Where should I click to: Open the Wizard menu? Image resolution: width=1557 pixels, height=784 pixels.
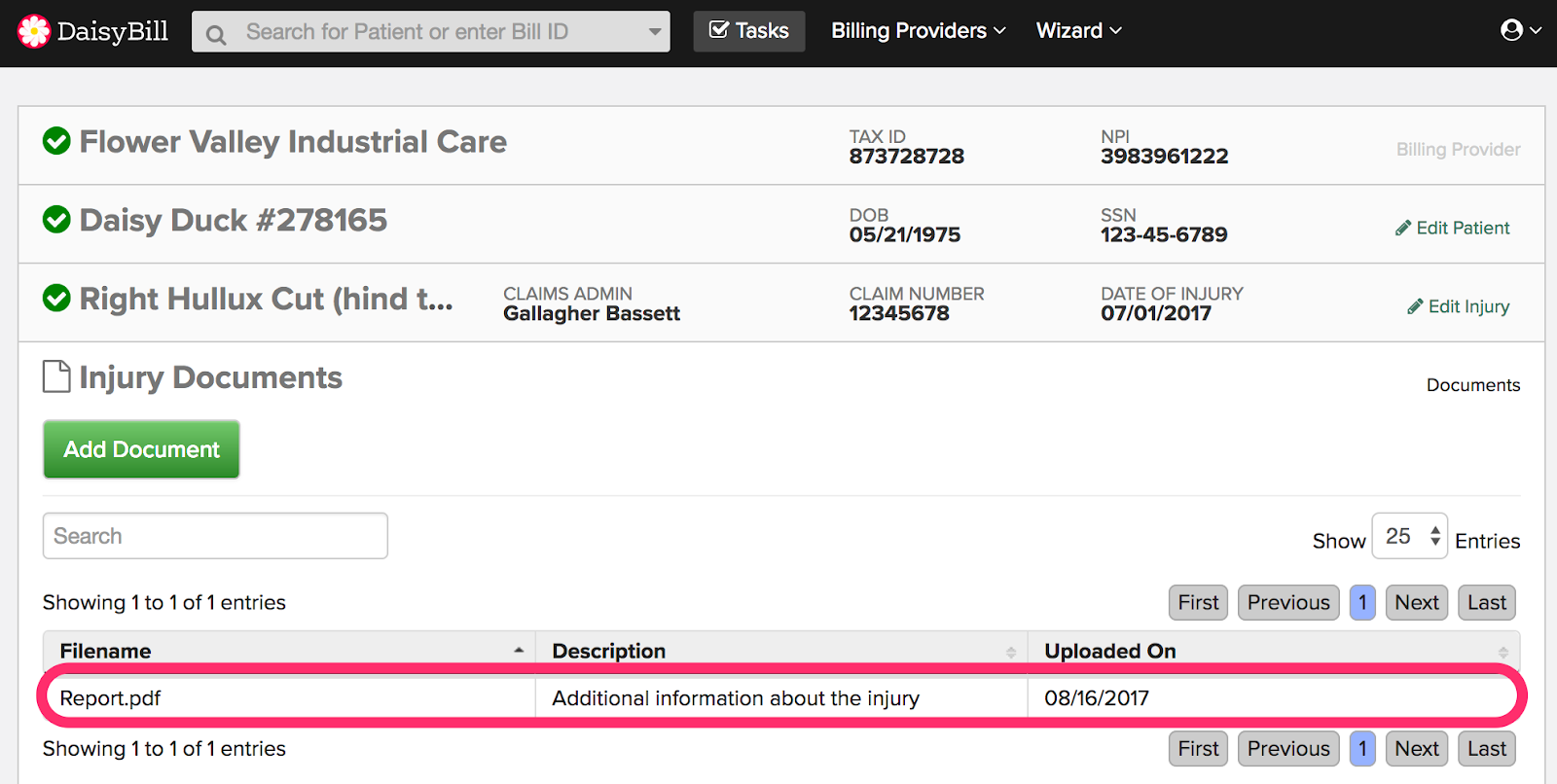point(1078,31)
